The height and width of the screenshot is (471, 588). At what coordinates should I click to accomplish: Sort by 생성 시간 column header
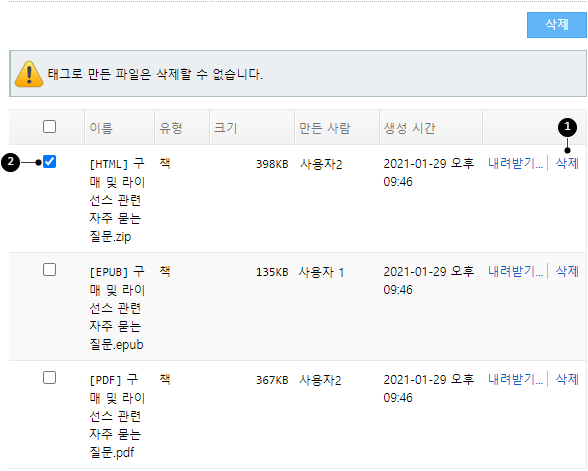click(410, 128)
